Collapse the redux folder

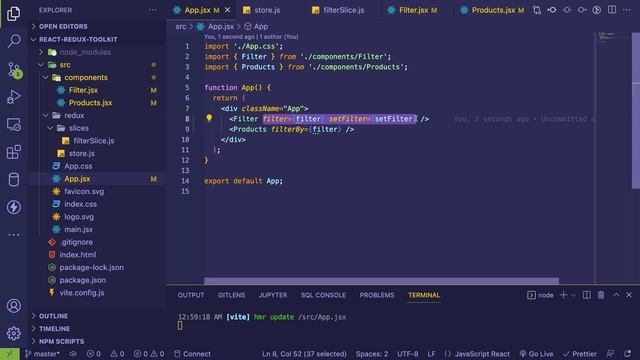[x=97, y=115]
